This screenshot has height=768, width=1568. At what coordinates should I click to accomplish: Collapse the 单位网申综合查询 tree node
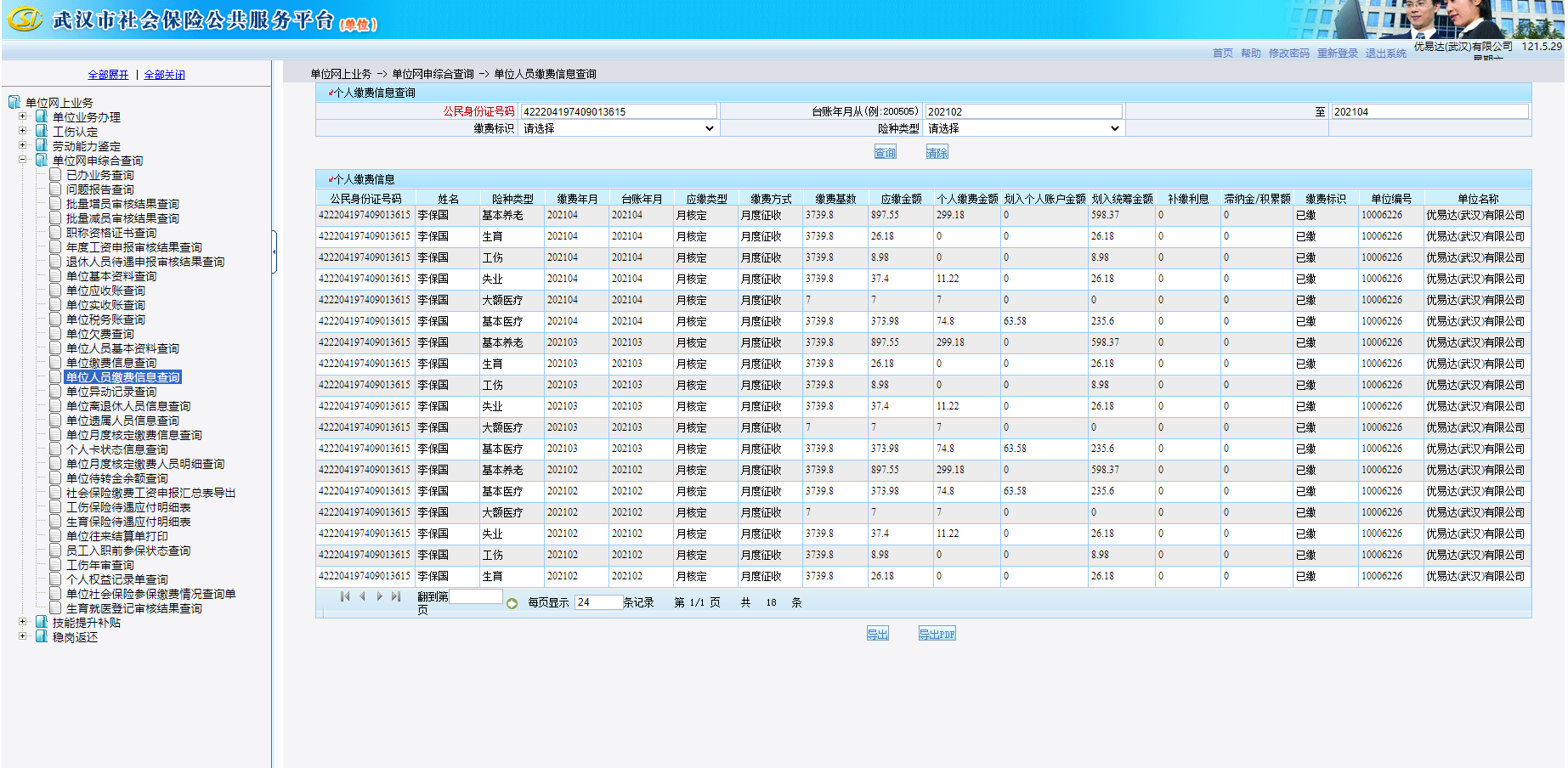click(23, 160)
